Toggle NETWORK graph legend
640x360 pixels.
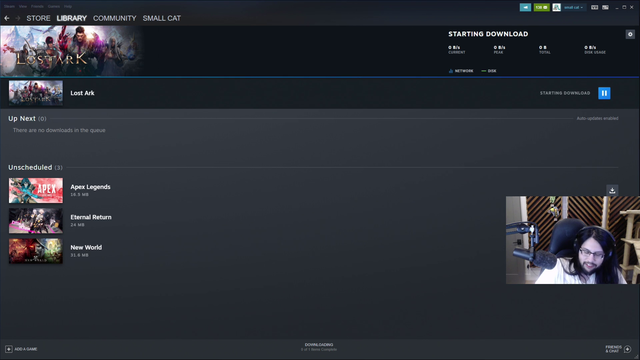(461, 71)
